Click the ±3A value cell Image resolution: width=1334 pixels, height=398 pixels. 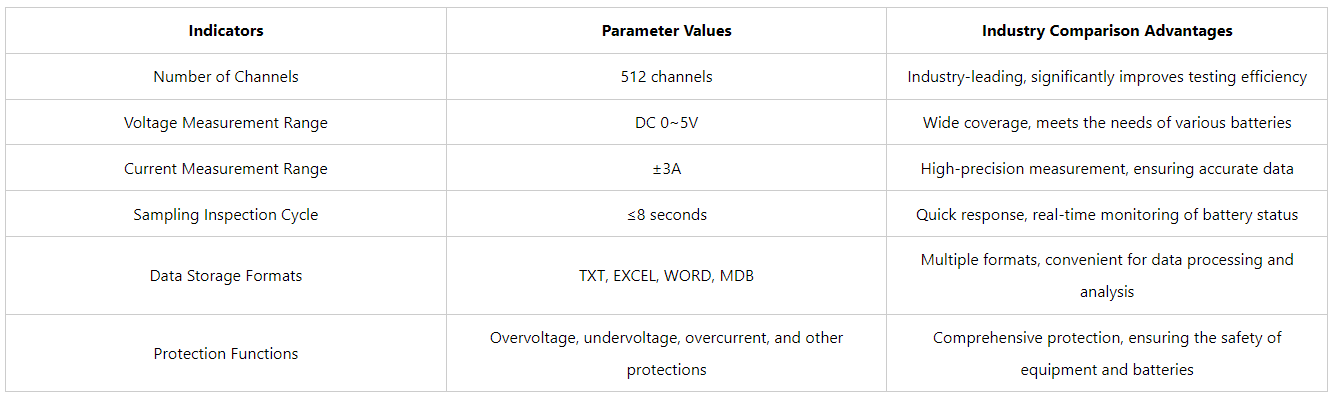(x=666, y=169)
